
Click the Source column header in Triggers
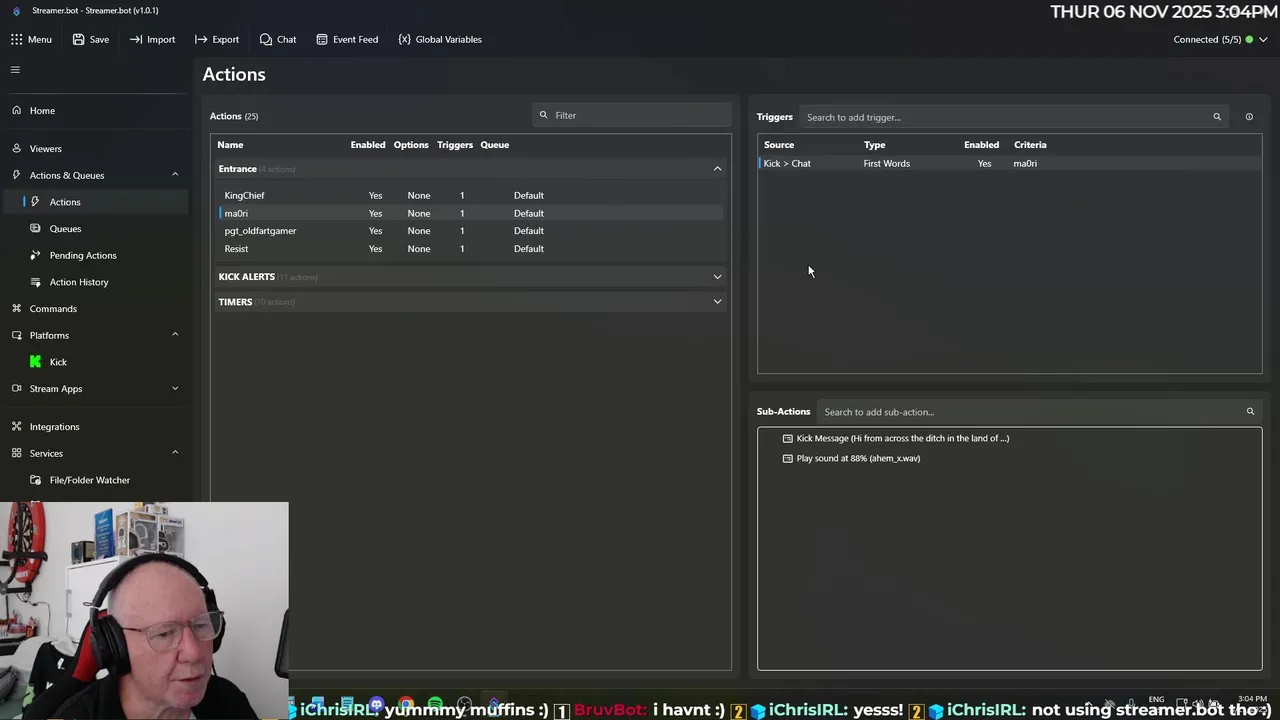tap(779, 145)
